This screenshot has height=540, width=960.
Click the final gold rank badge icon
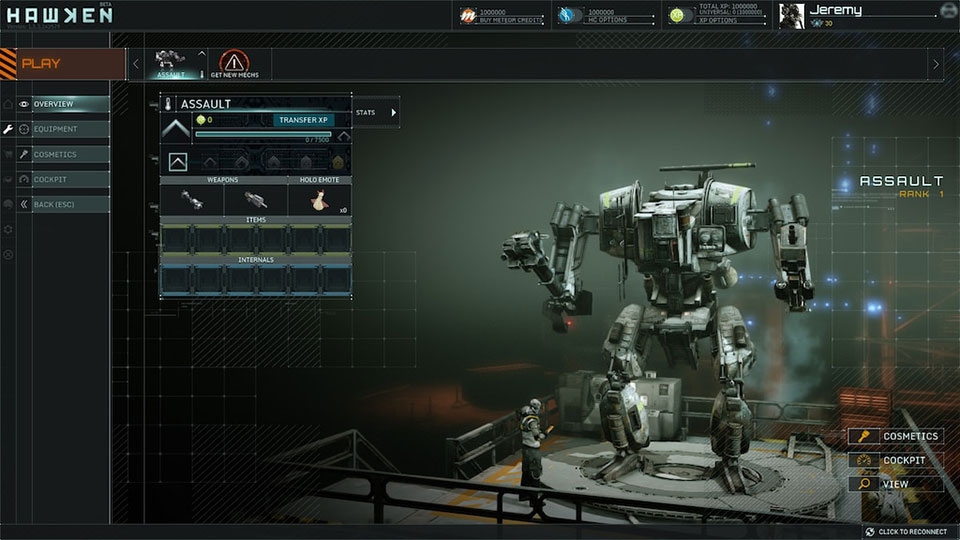pos(337,162)
